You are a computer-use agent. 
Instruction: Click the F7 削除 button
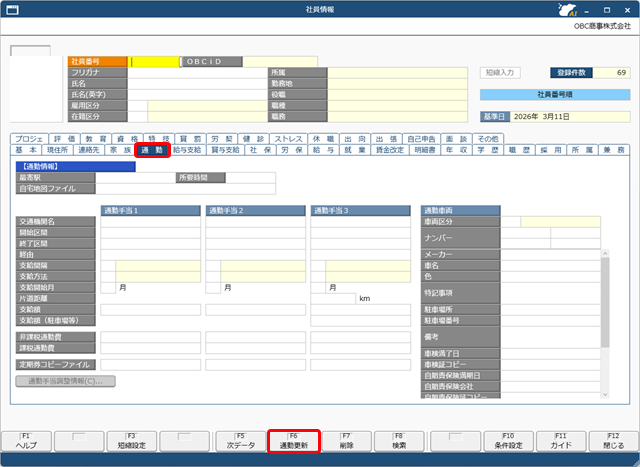[346, 441]
